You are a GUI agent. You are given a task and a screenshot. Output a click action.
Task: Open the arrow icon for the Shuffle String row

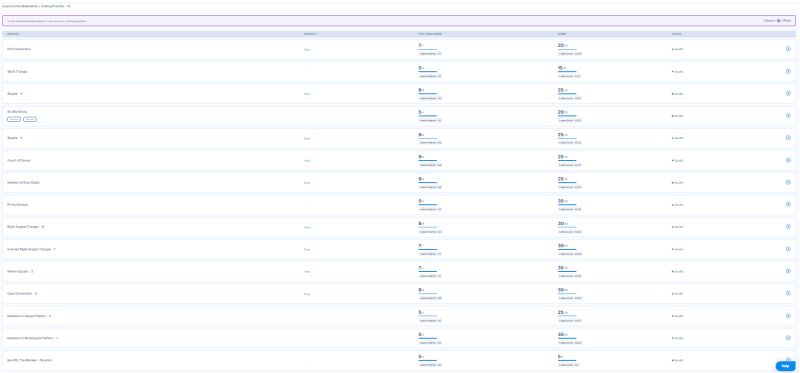click(788, 115)
